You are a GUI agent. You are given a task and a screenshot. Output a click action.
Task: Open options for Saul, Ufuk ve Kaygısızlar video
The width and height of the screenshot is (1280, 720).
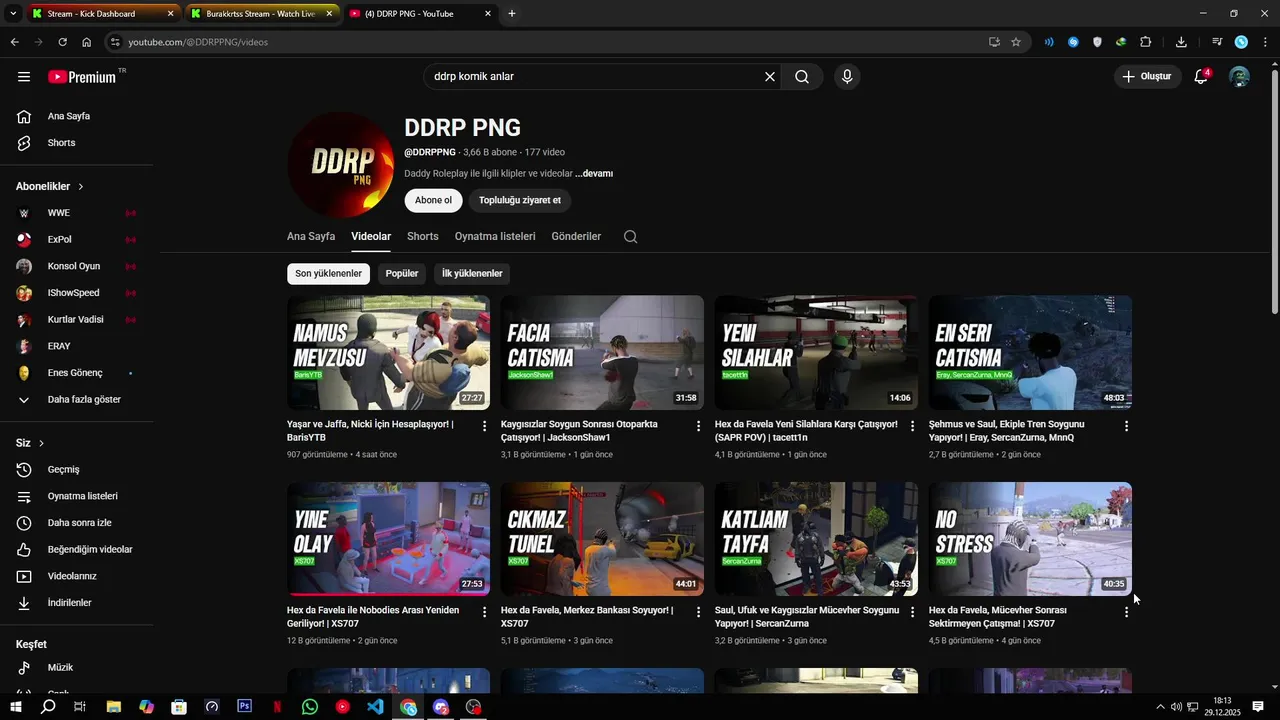click(913, 612)
